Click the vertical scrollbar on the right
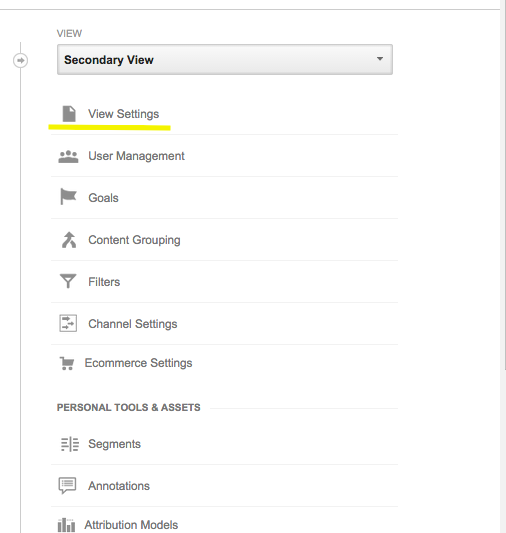Viewport: 506px width, 533px height. pos(503,184)
